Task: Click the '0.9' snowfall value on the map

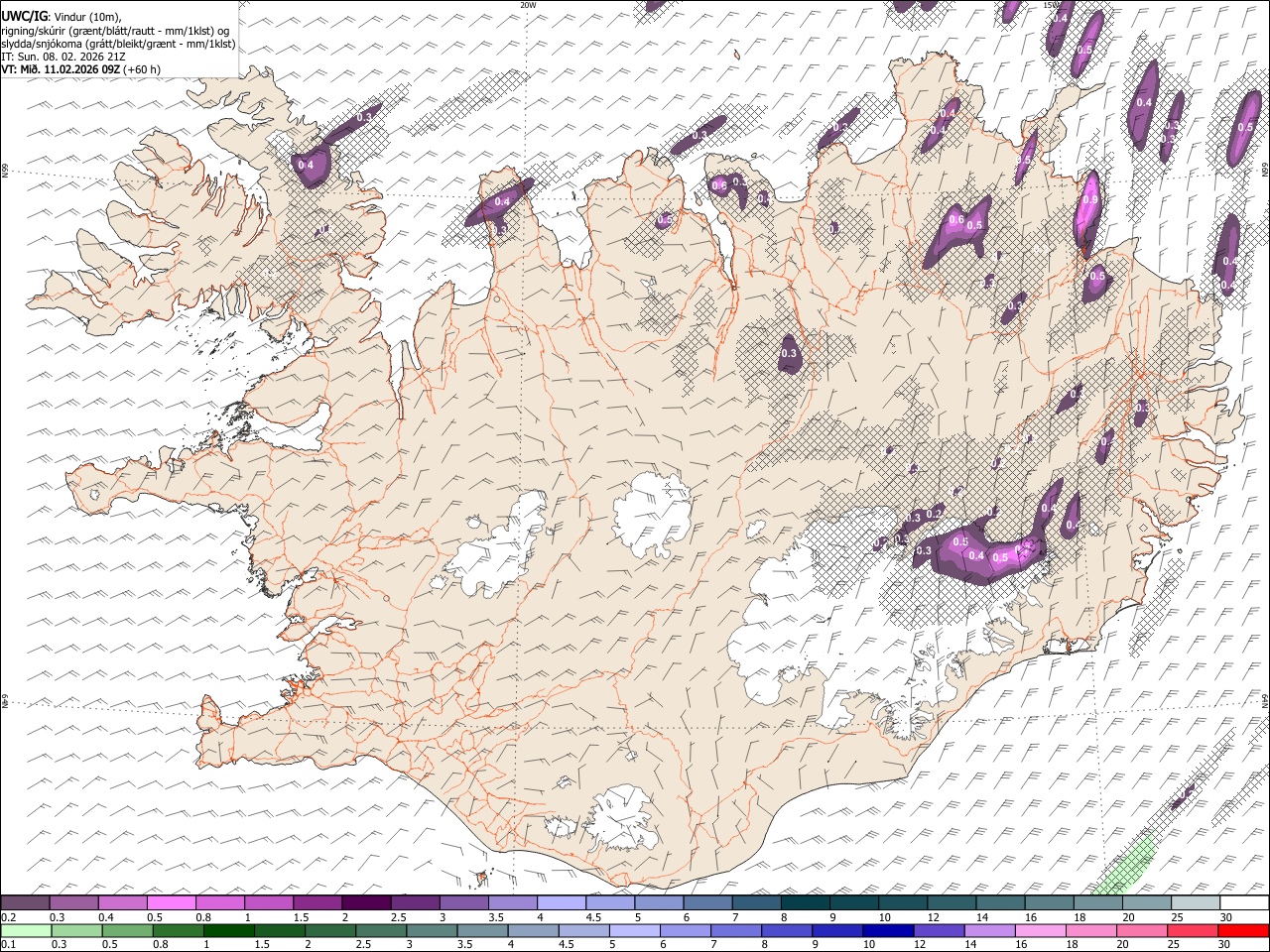Action: tap(1090, 199)
